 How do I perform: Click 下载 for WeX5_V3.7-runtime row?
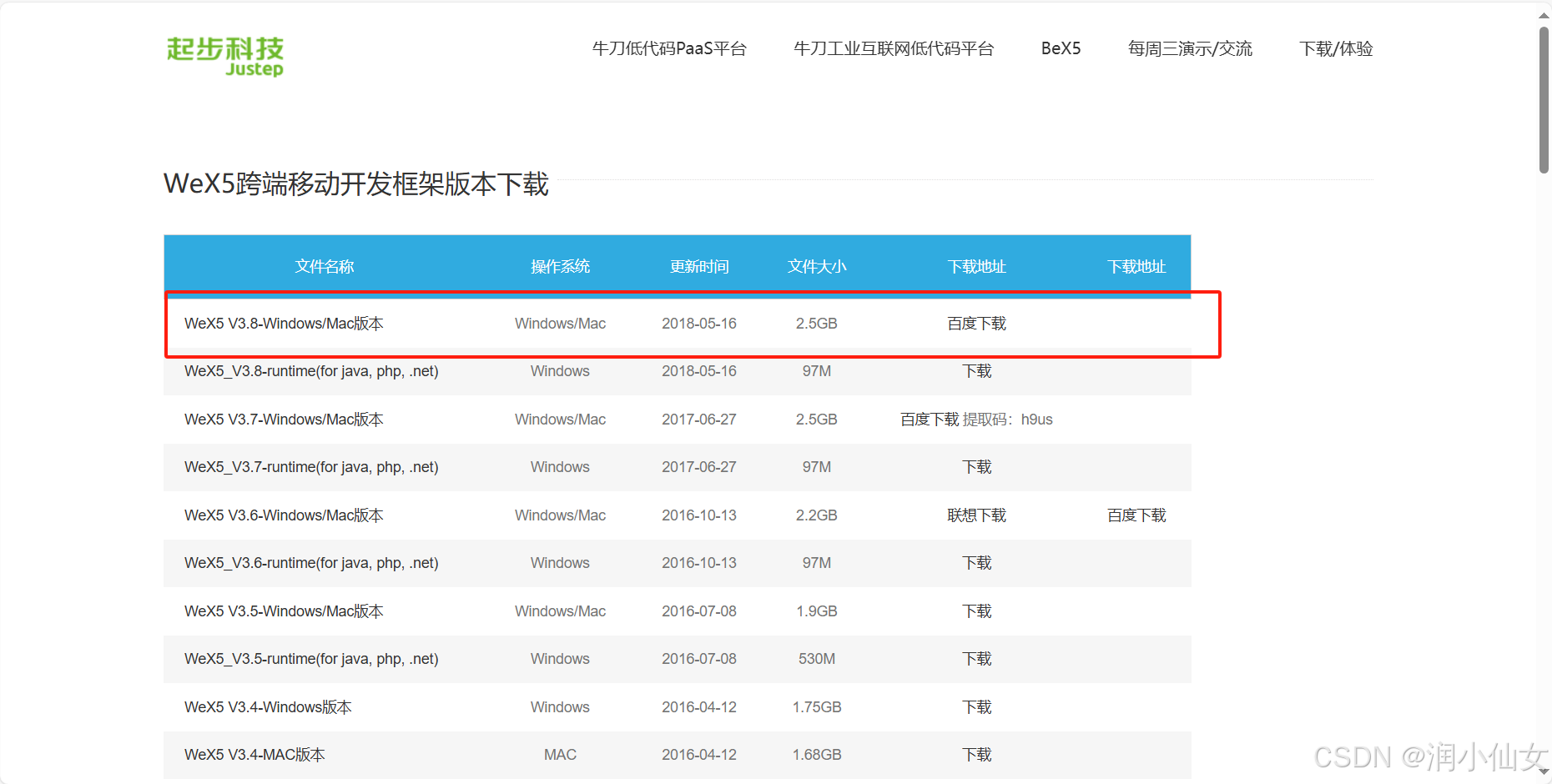point(976,467)
